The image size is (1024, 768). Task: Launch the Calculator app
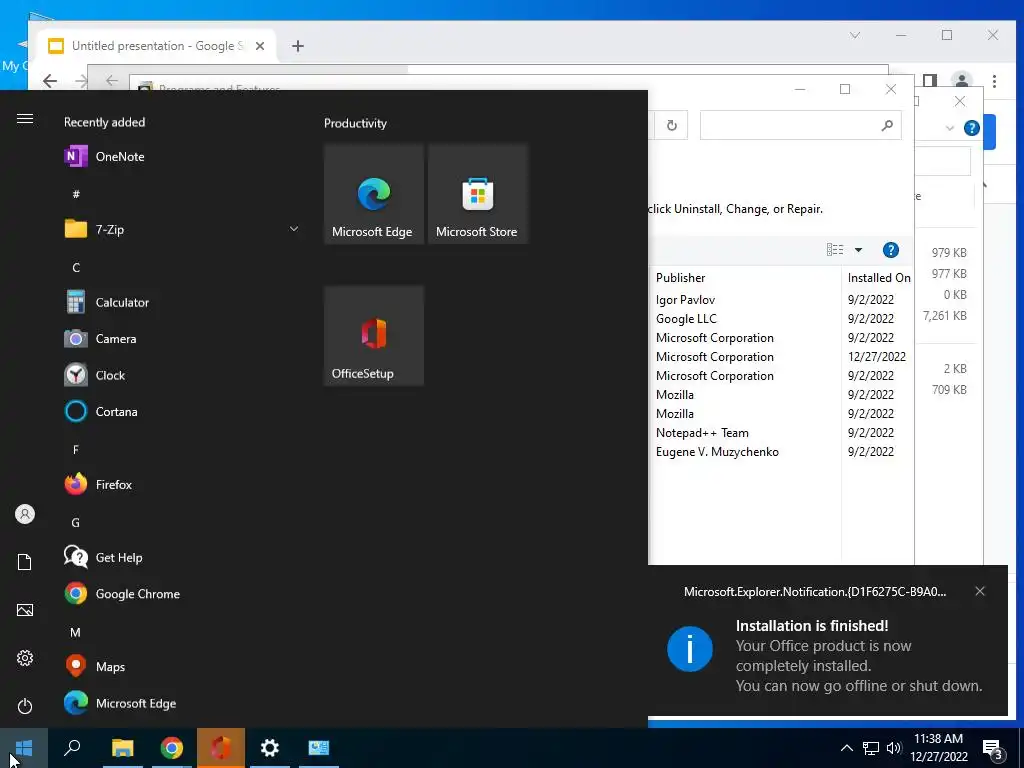pyautogui.click(x=106, y=302)
